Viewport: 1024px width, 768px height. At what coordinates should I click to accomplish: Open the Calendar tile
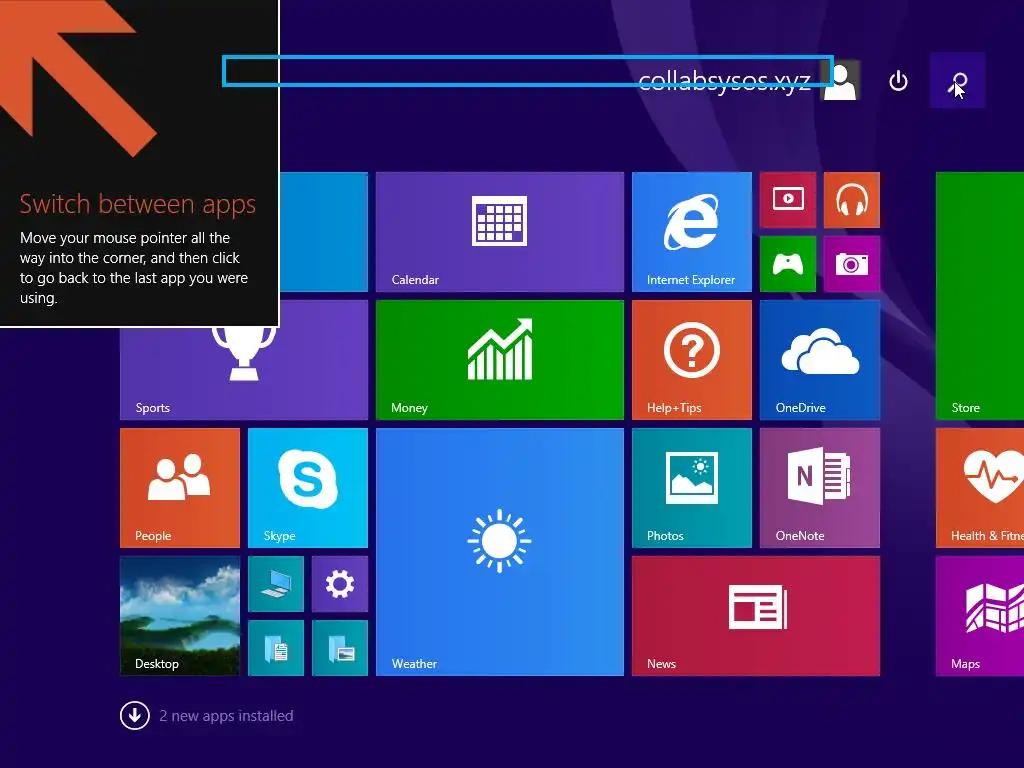500,232
